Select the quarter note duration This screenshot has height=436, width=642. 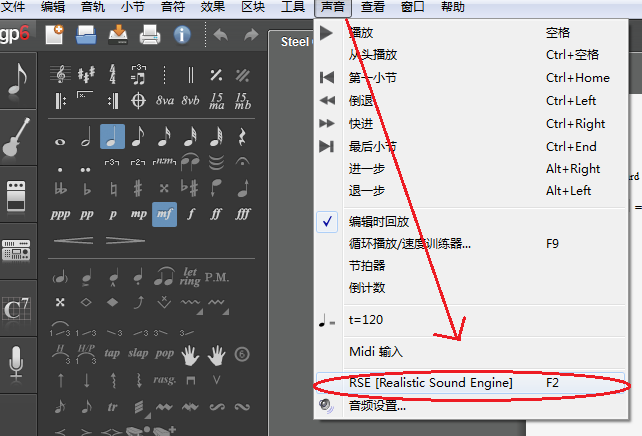click(x=112, y=137)
